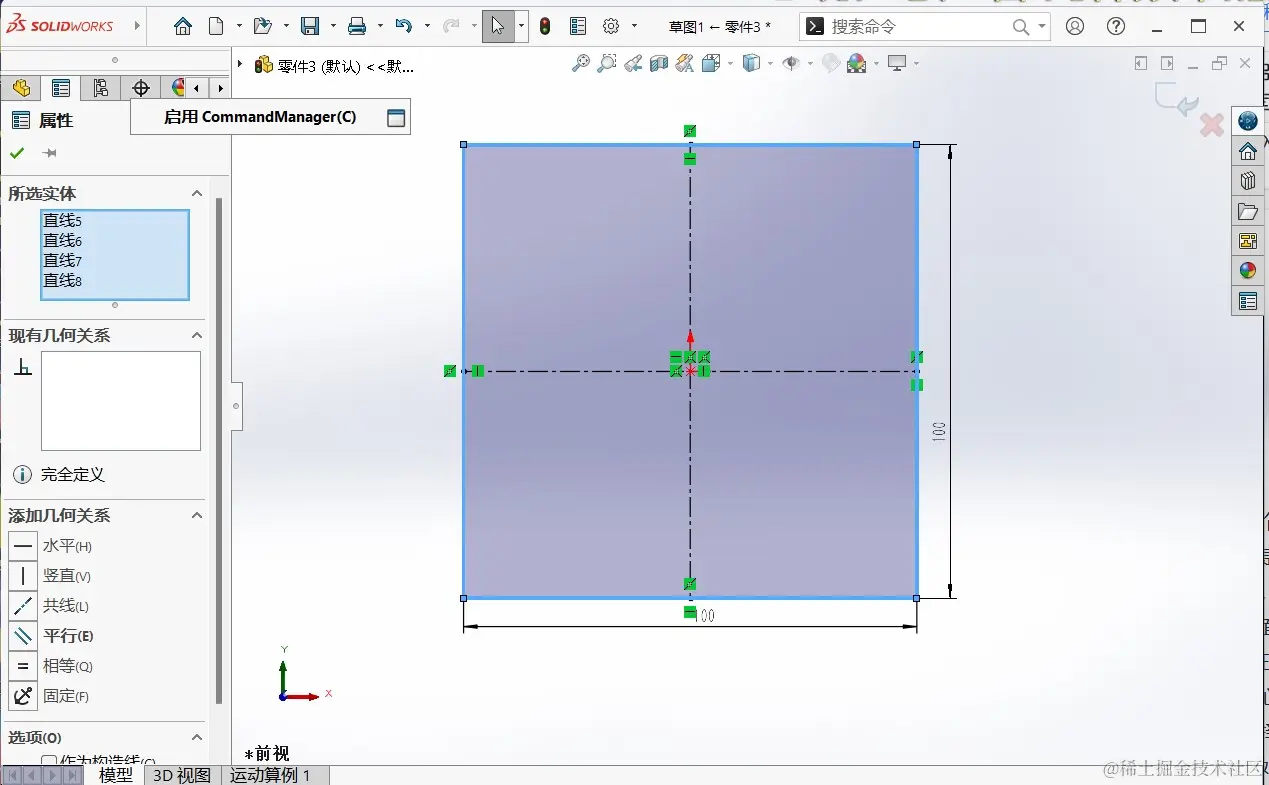Open Appearances and Scenes task pane tab
1269x785 pixels.
pos(1247,271)
